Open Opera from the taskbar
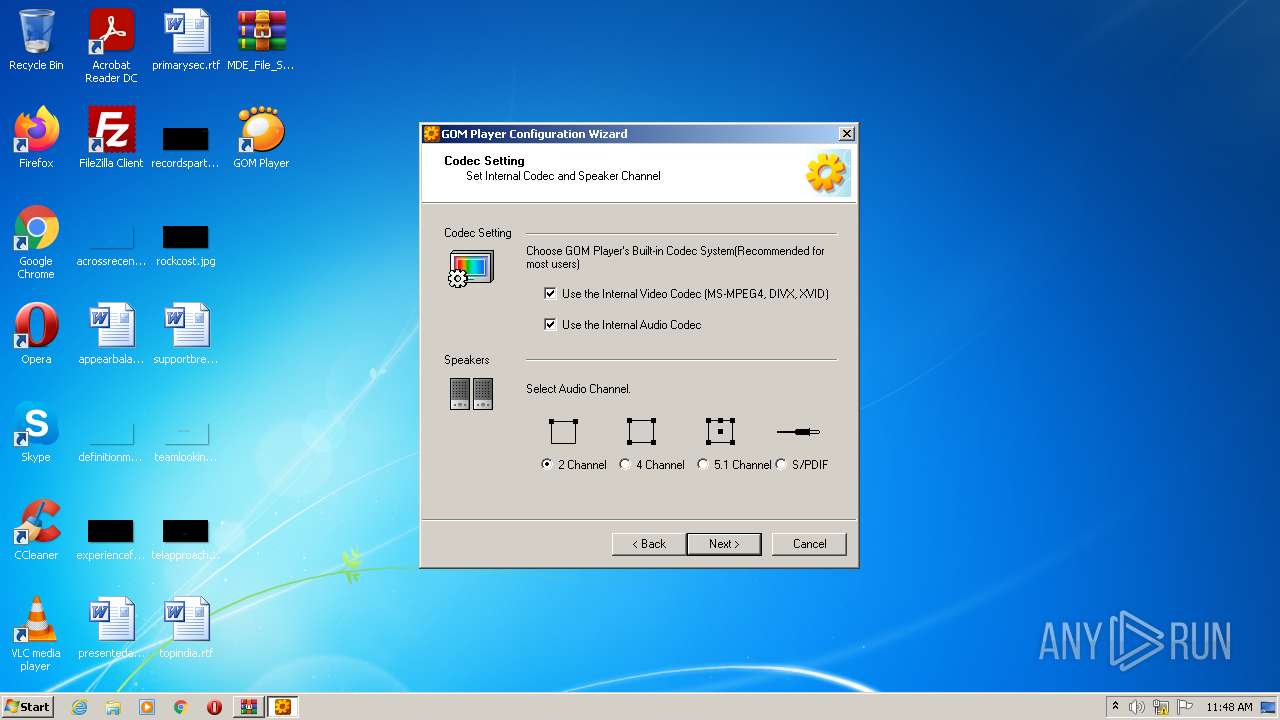The height and width of the screenshot is (720, 1280). [214, 707]
